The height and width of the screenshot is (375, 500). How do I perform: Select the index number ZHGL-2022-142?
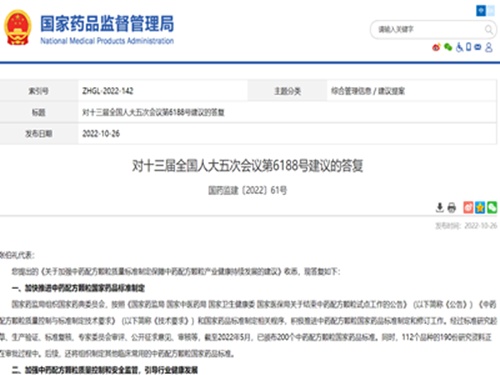(108, 91)
